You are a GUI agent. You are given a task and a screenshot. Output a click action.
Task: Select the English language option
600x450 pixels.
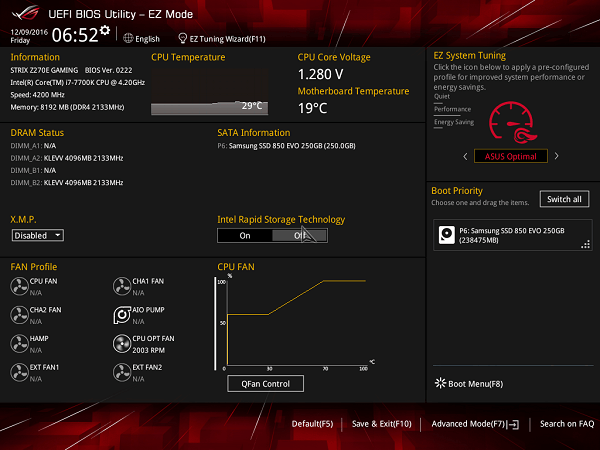pyautogui.click(x=147, y=39)
